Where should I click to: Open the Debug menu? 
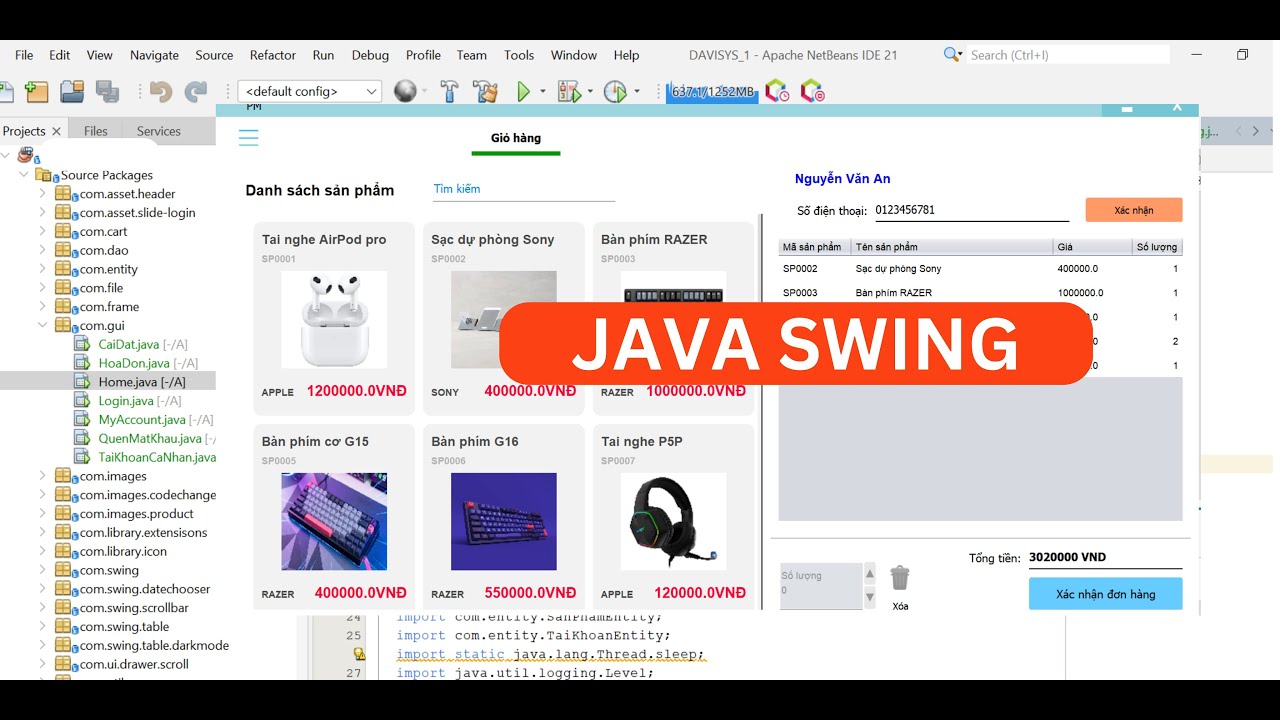click(x=370, y=55)
